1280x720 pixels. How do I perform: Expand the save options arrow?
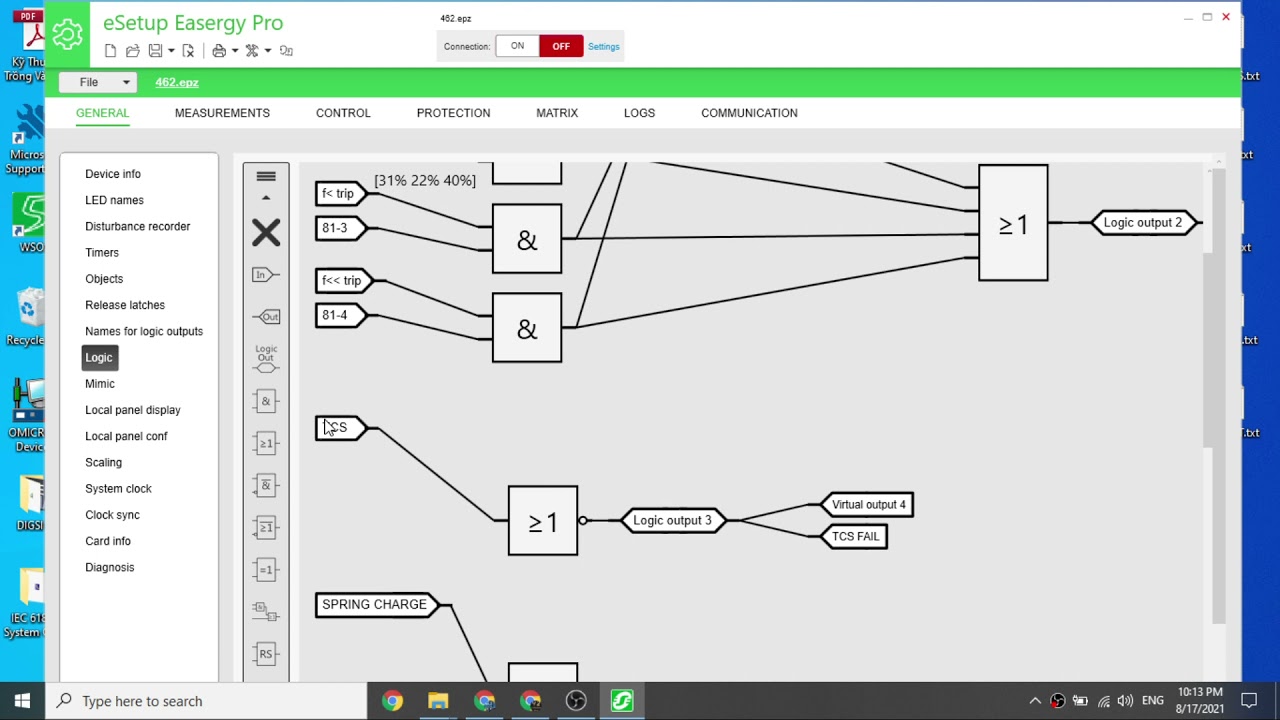click(171, 51)
